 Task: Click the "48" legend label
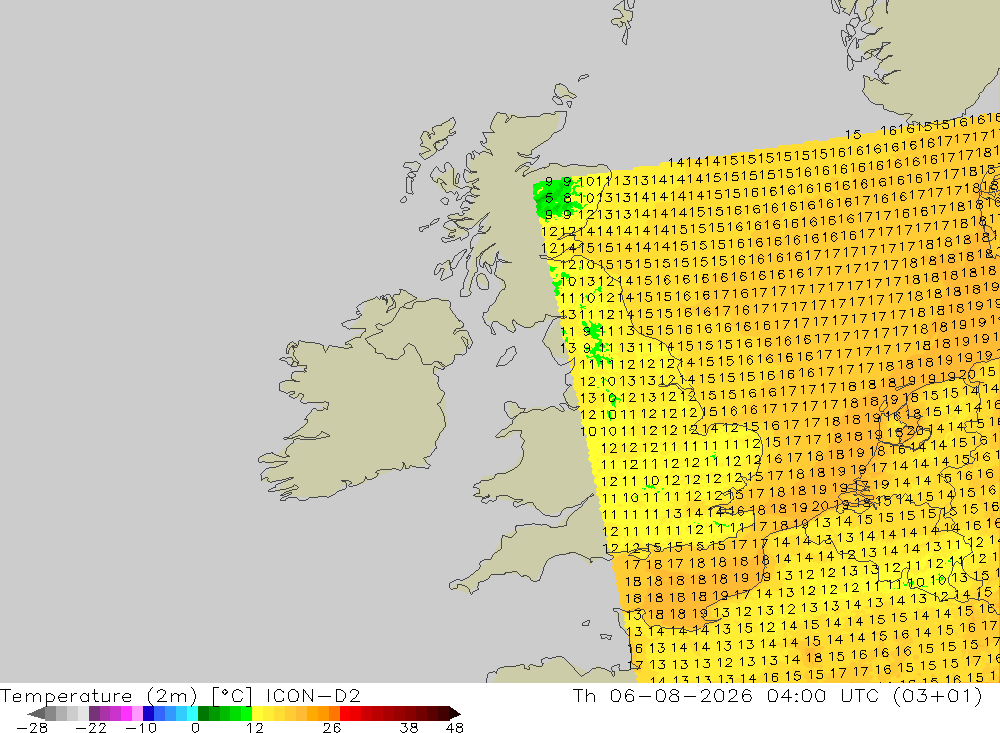pos(455,727)
